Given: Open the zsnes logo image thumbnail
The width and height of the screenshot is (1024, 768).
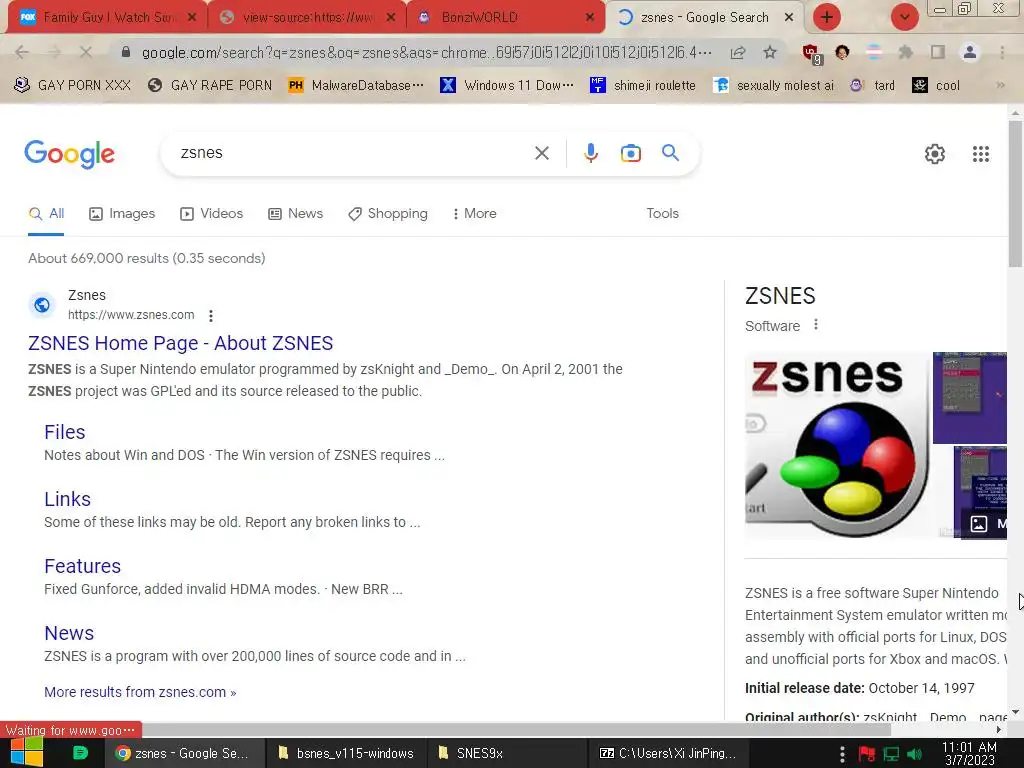Looking at the screenshot, I should click(838, 445).
